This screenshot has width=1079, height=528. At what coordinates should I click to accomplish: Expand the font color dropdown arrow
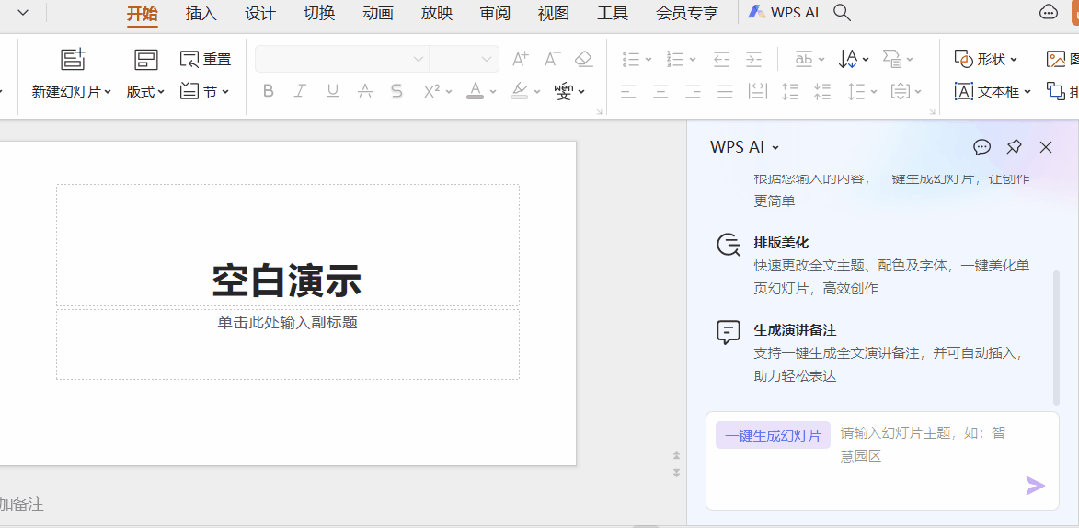click(x=493, y=92)
